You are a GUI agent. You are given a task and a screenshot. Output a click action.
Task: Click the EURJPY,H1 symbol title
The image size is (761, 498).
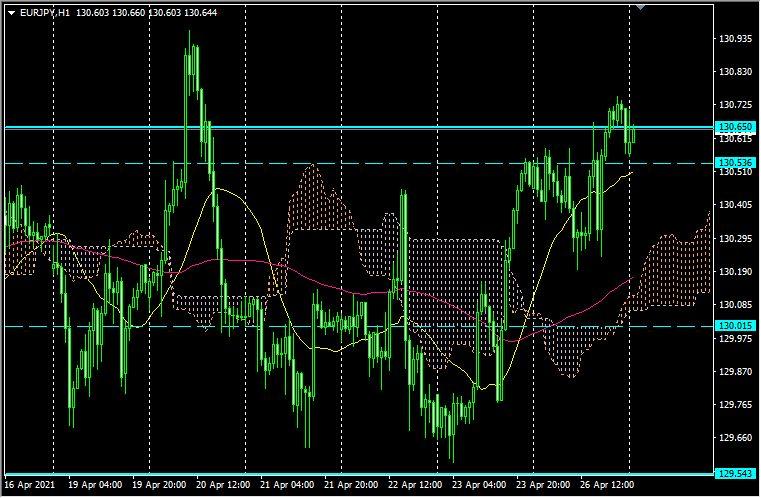(45, 13)
